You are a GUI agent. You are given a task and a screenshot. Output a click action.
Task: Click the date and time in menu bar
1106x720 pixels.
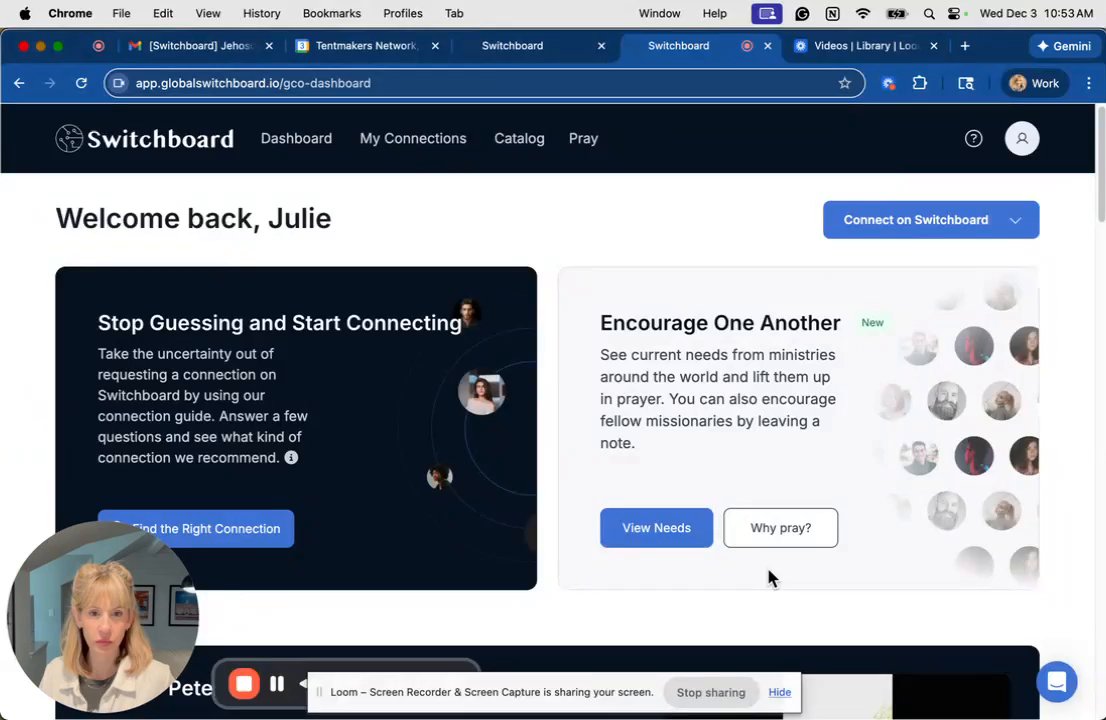(1036, 13)
